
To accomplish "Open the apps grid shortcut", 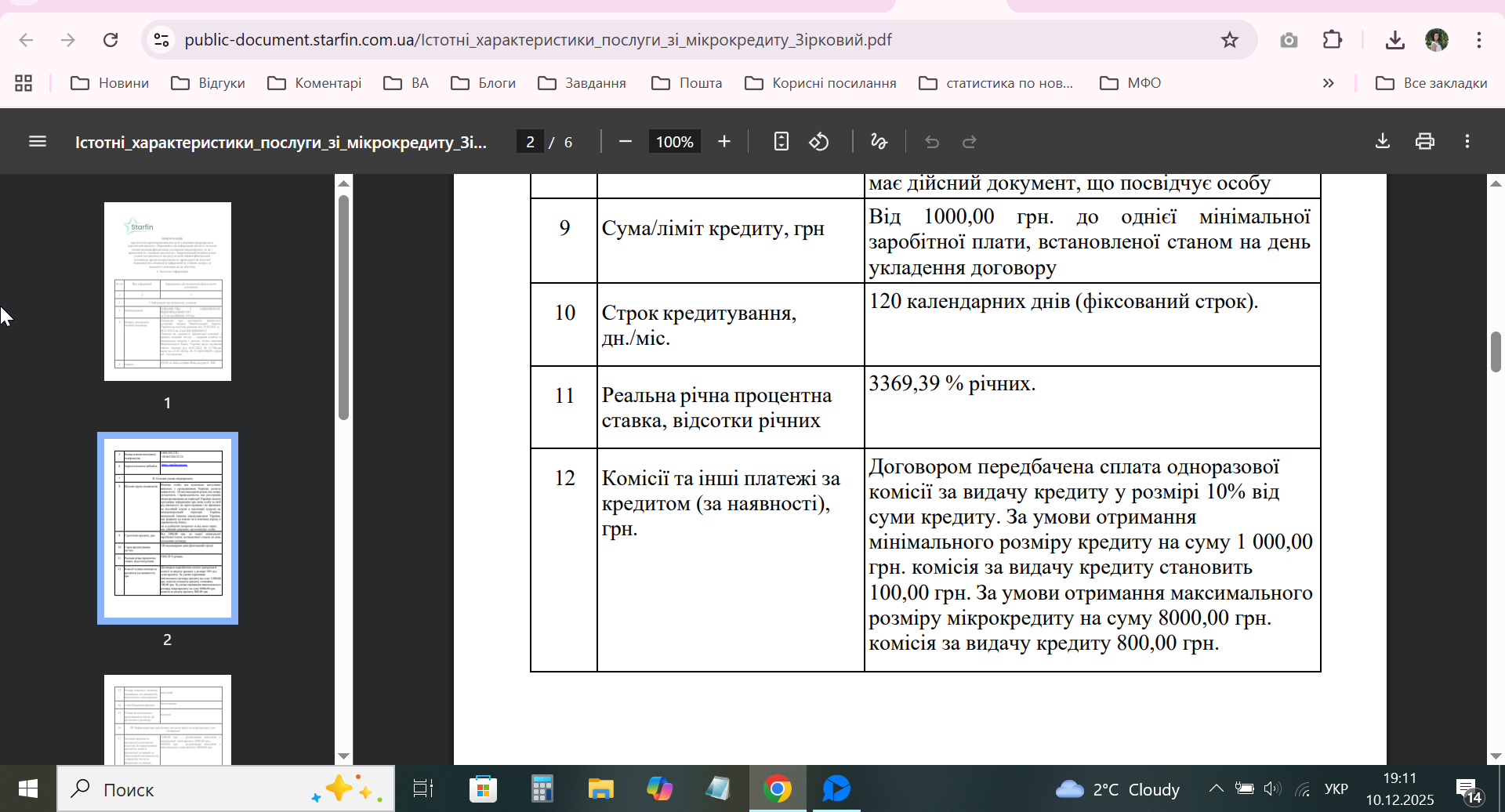I will coord(24,83).
